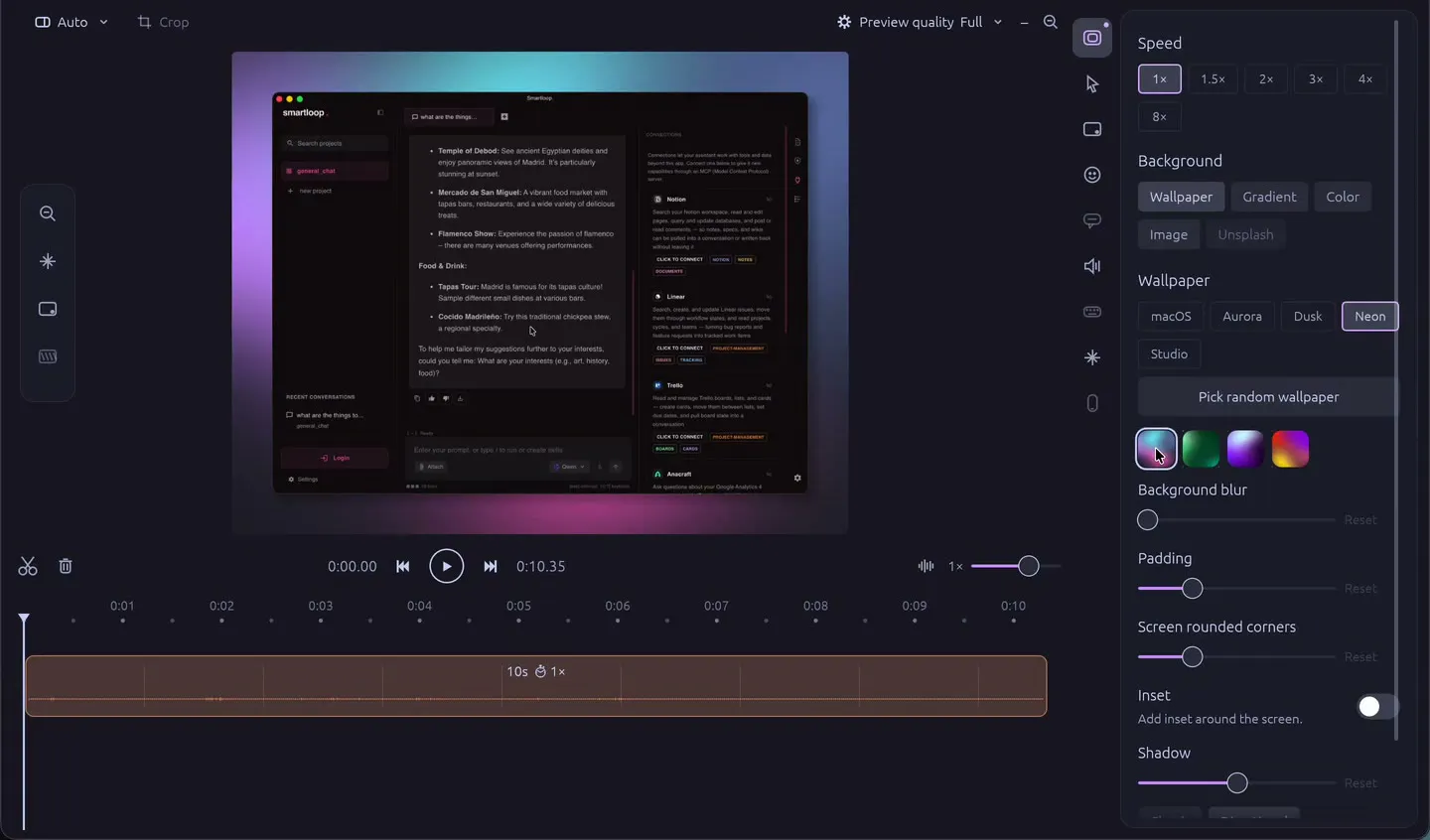Click Pick random wallpaper button
1430x840 pixels.
tap(1268, 396)
